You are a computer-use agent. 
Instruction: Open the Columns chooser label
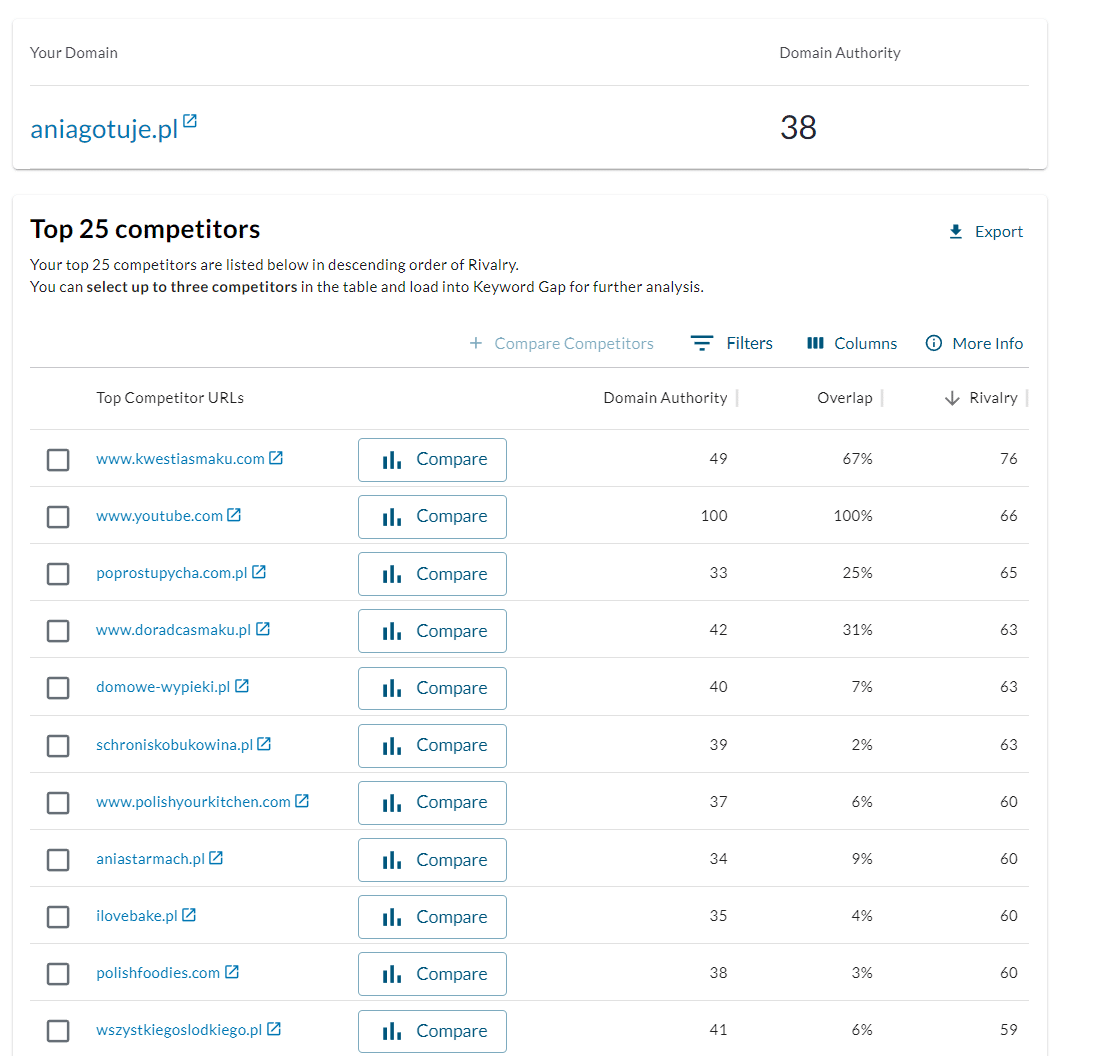(866, 343)
